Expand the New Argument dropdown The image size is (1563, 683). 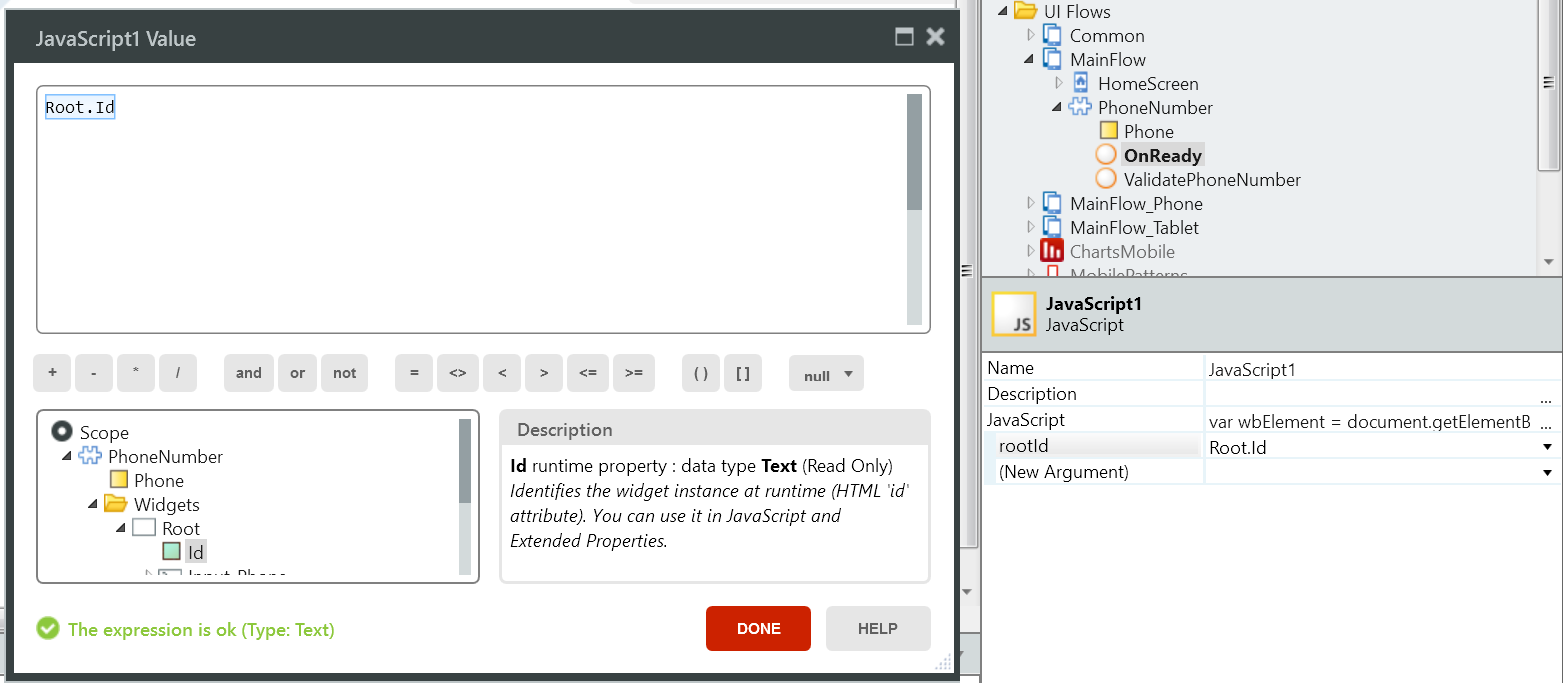(1547, 470)
